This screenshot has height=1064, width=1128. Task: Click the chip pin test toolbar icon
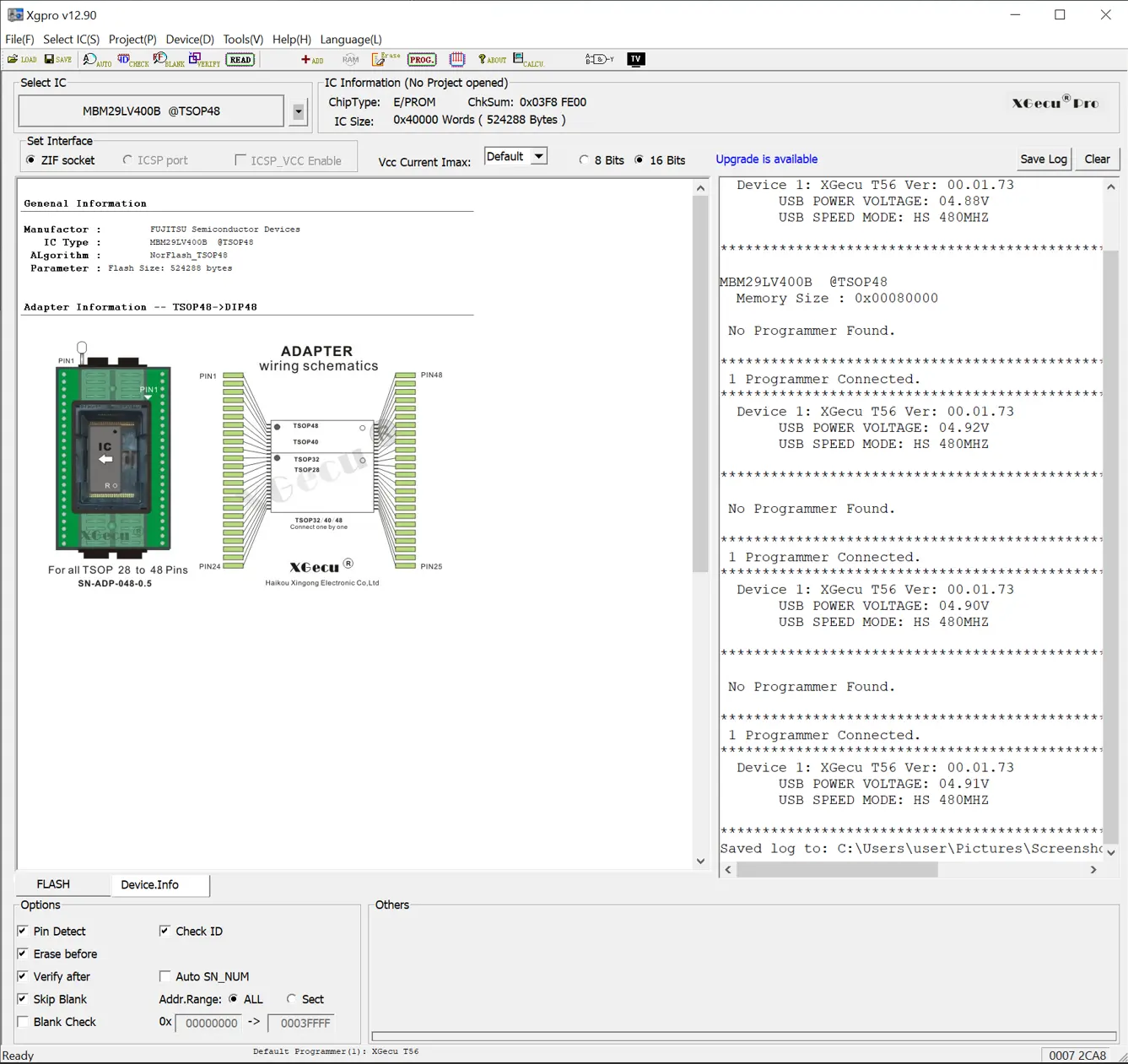pyautogui.click(x=457, y=59)
